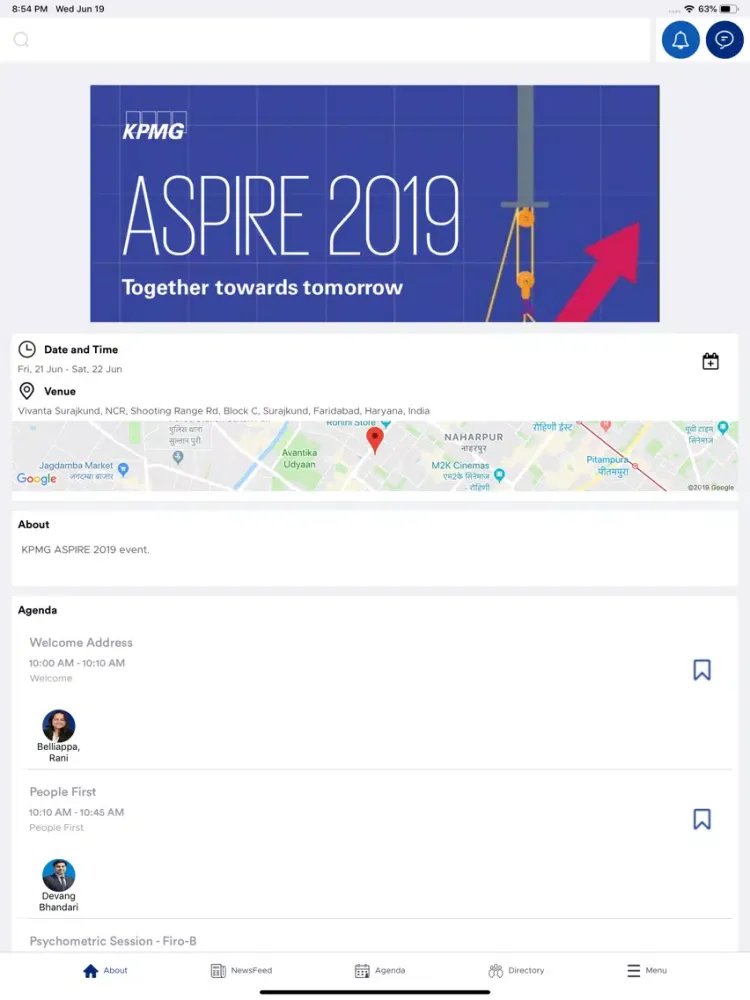Bookmark the People First session

(702, 819)
